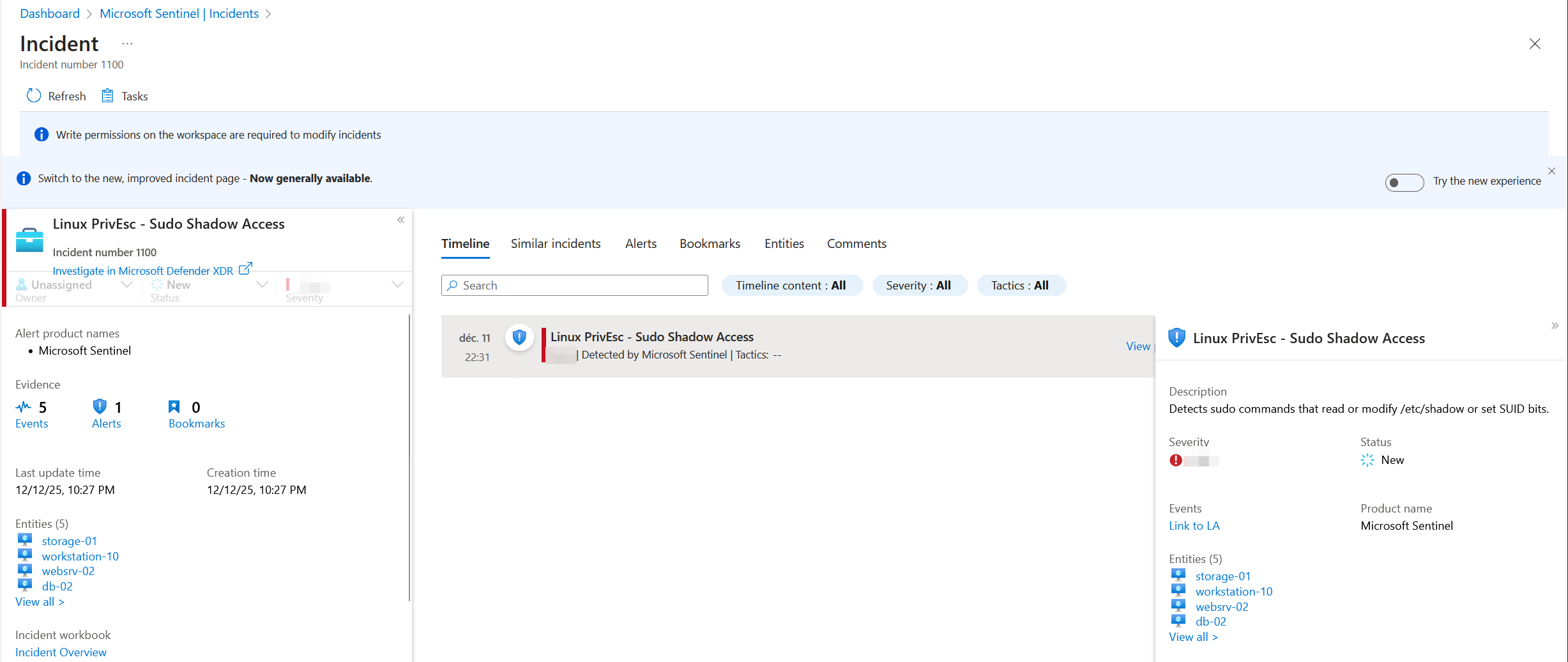Open the Events evidence pulse icon

click(24, 407)
